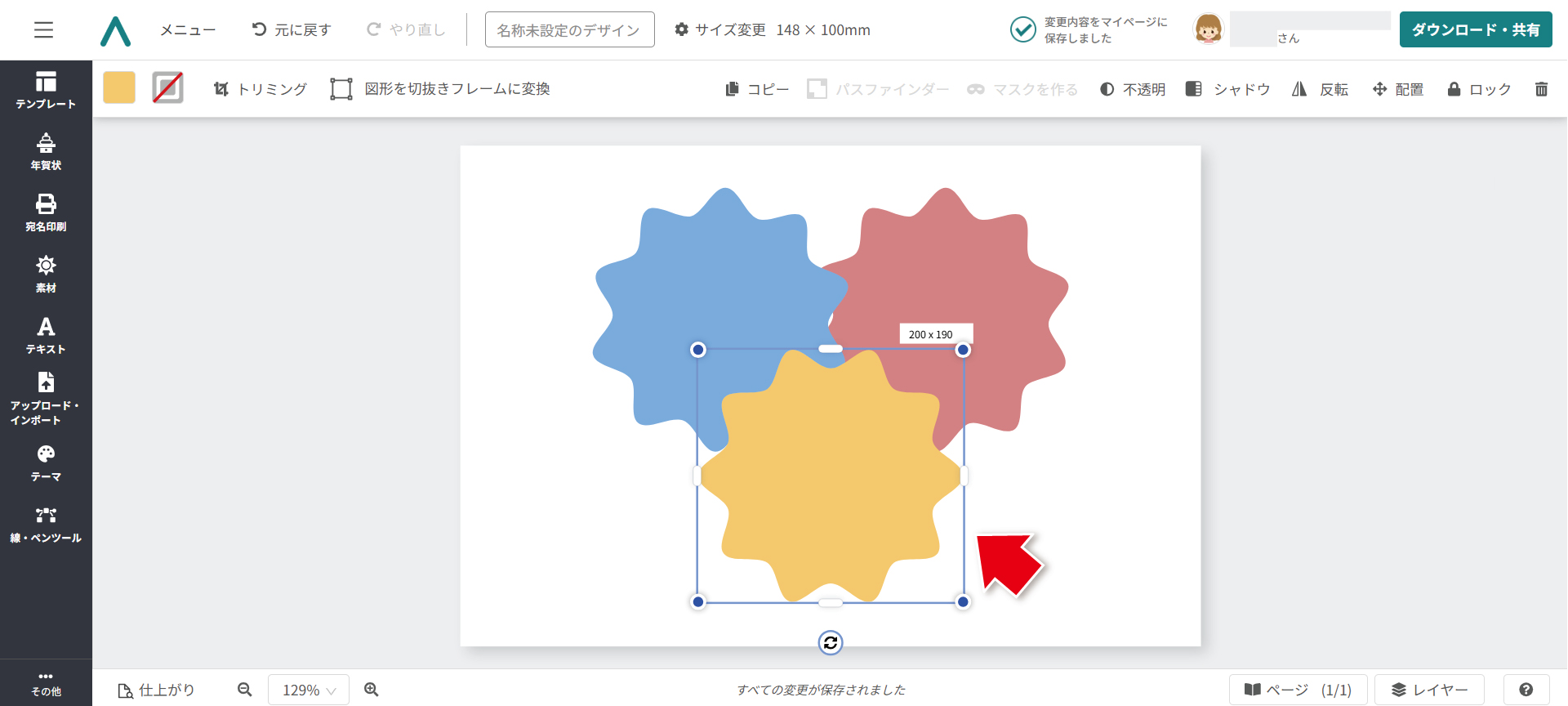The image size is (1568, 706).
Task: Open the 線・ペンツール tool
Action: point(46,525)
